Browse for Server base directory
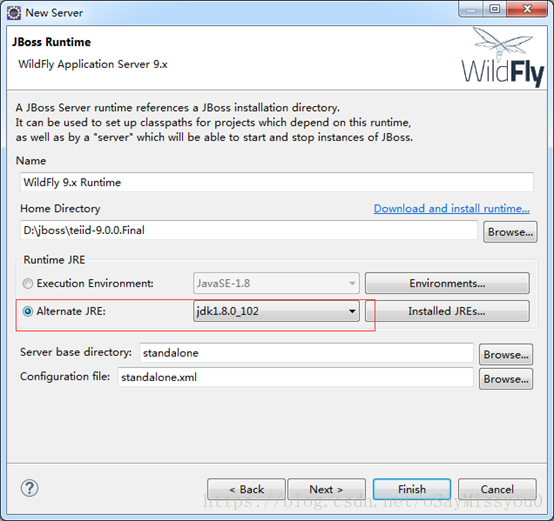 coord(506,354)
